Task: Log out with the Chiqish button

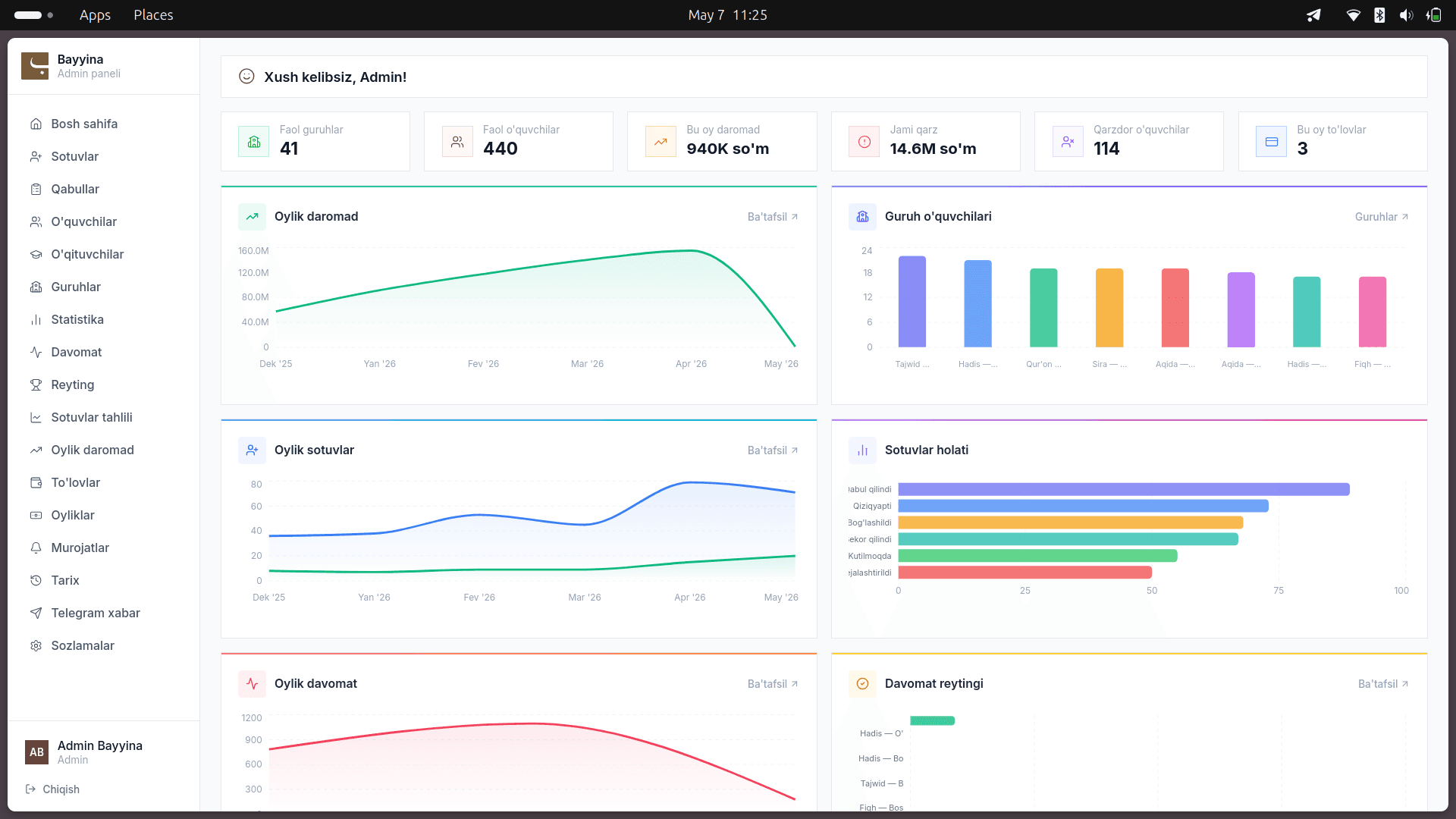Action: 52,789
